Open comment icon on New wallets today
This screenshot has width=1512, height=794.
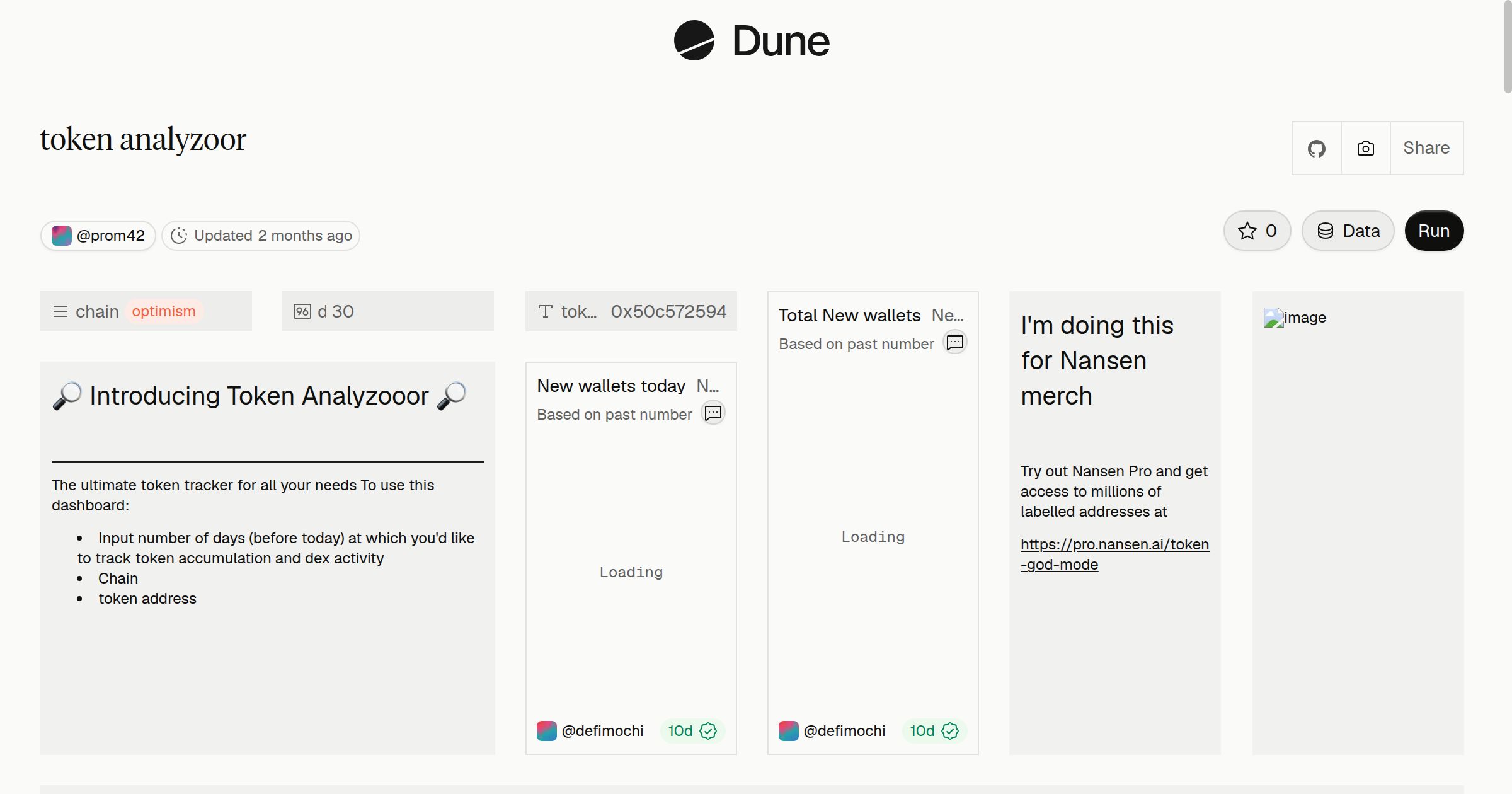[x=713, y=413]
